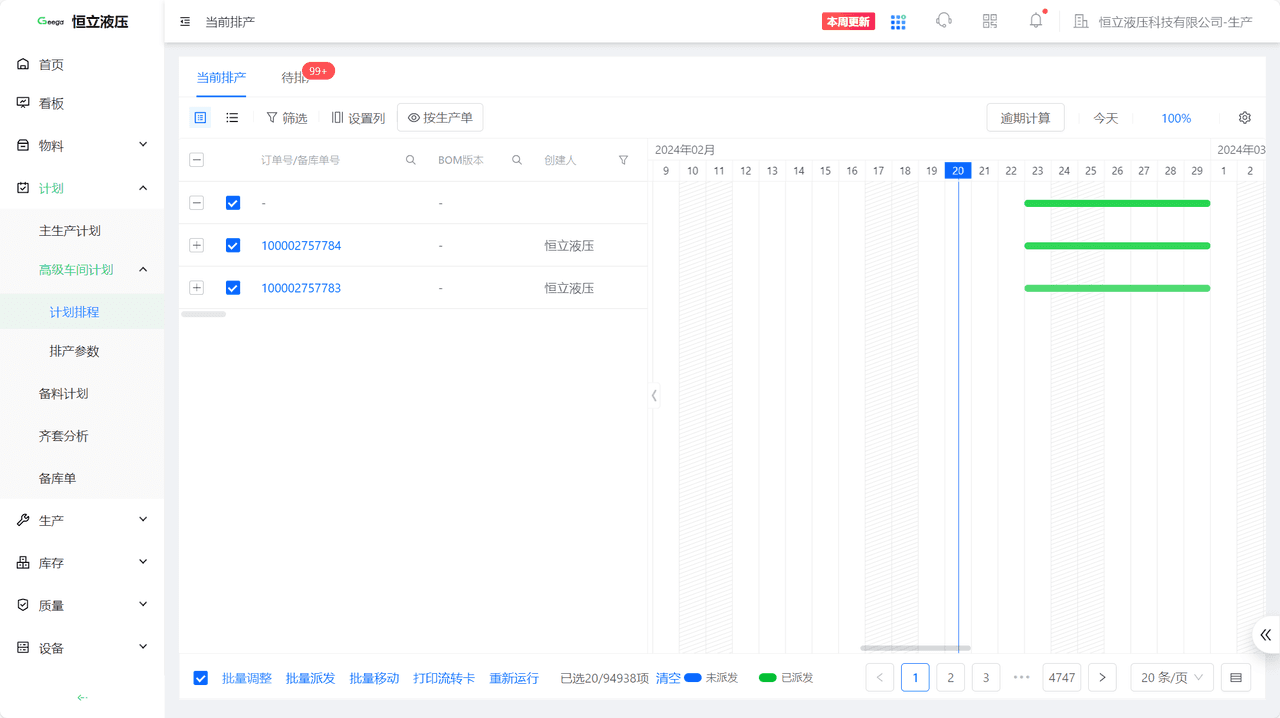The image size is (1280, 718).
Task: Click 批量派发 link
Action: [311, 678]
